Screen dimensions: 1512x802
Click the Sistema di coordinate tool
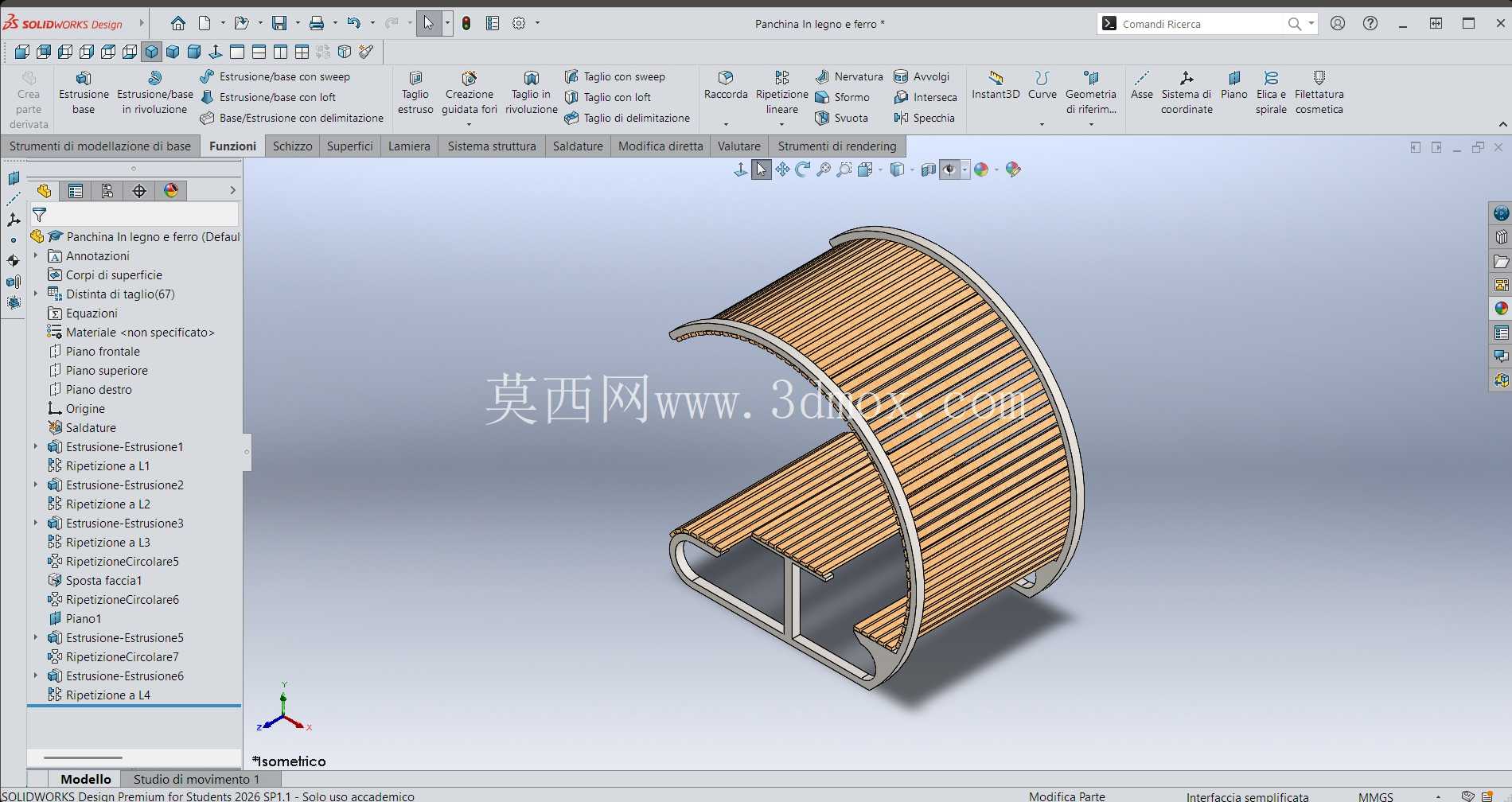(1187, 93)
